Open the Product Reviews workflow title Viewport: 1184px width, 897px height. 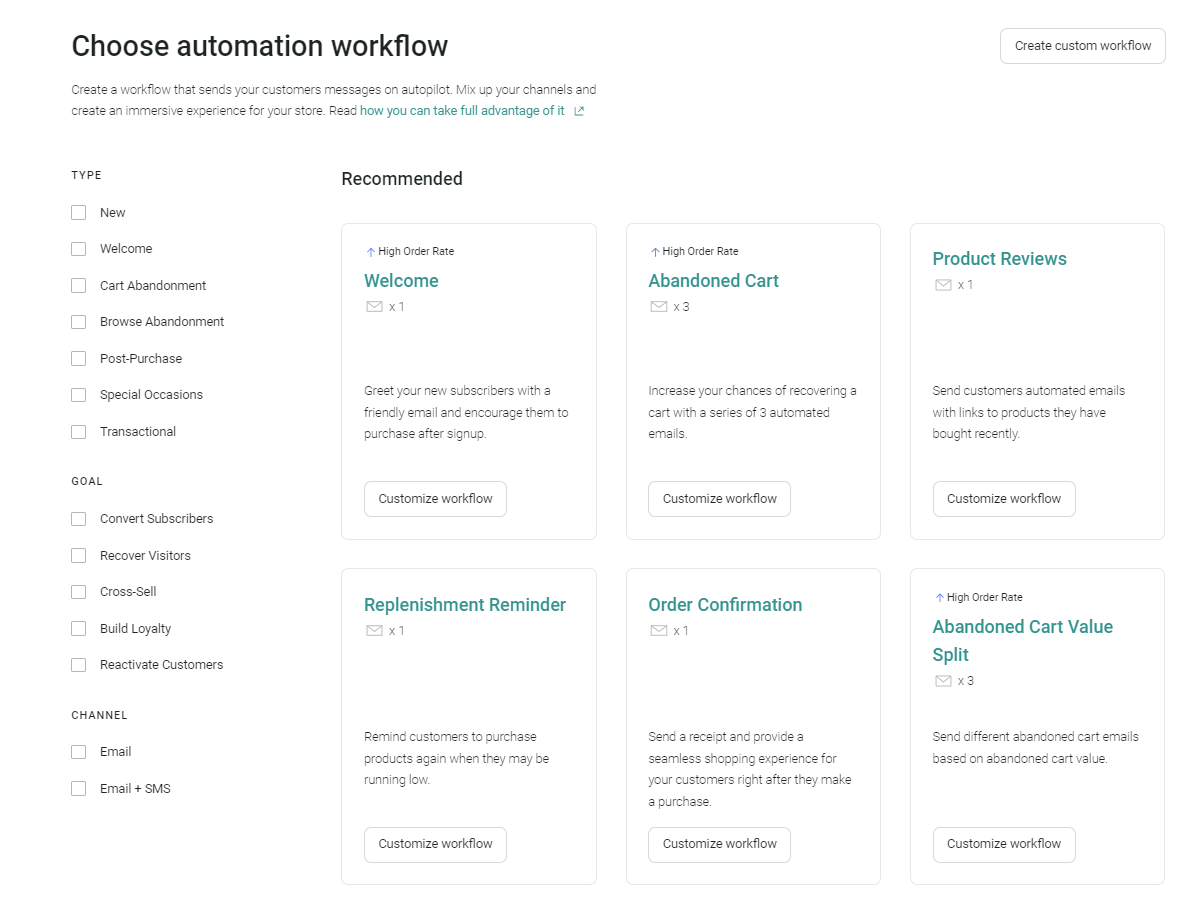point(999,259)
